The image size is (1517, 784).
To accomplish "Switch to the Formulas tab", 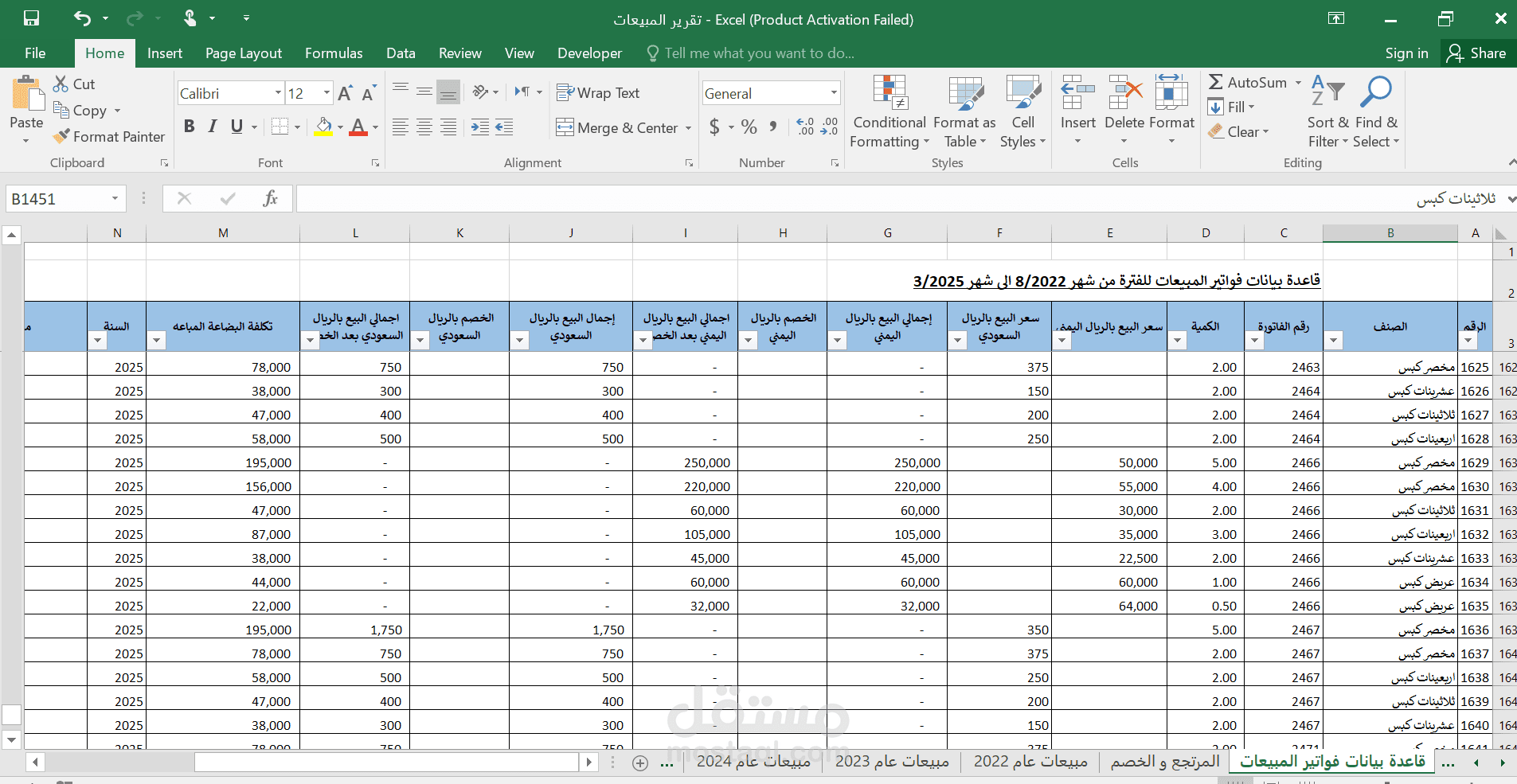I will pos(334,53).
